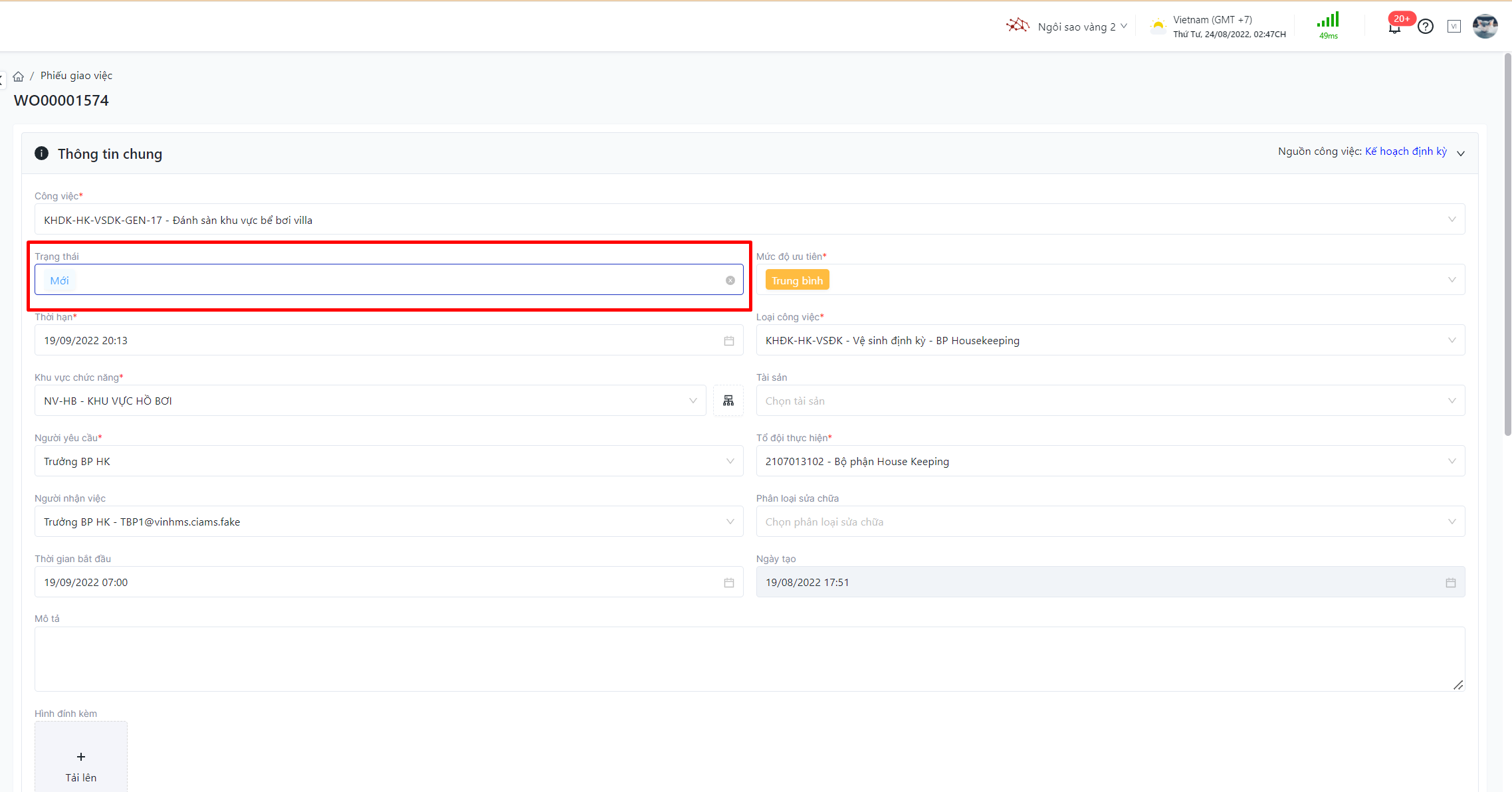
Task: Open the Tài sản selection dropdown
Action: [x=1110, y=401]
